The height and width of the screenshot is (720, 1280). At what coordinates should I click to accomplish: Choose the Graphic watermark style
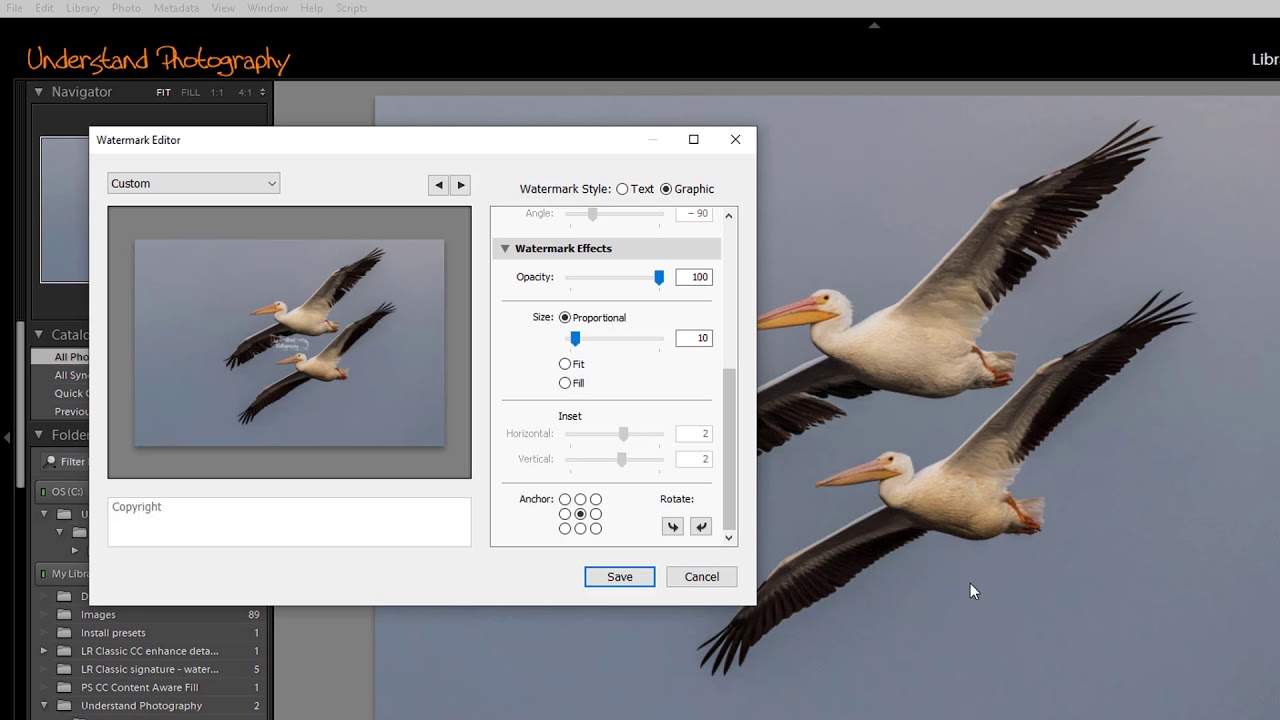[666, 189]
